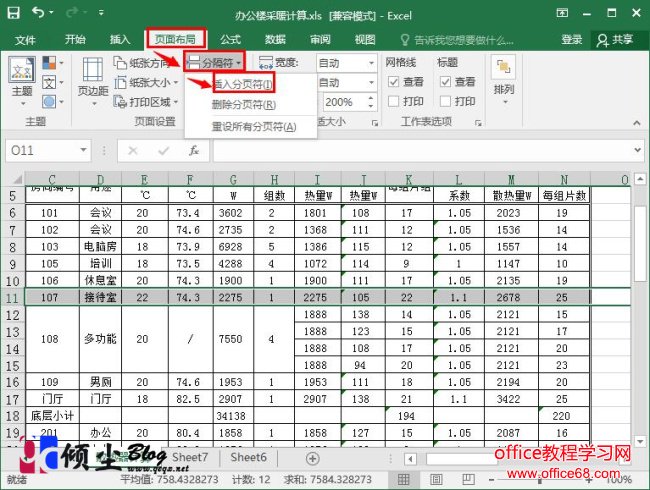
Task: Expand the formula bar with chevron
Action: [x=638, y=150]
